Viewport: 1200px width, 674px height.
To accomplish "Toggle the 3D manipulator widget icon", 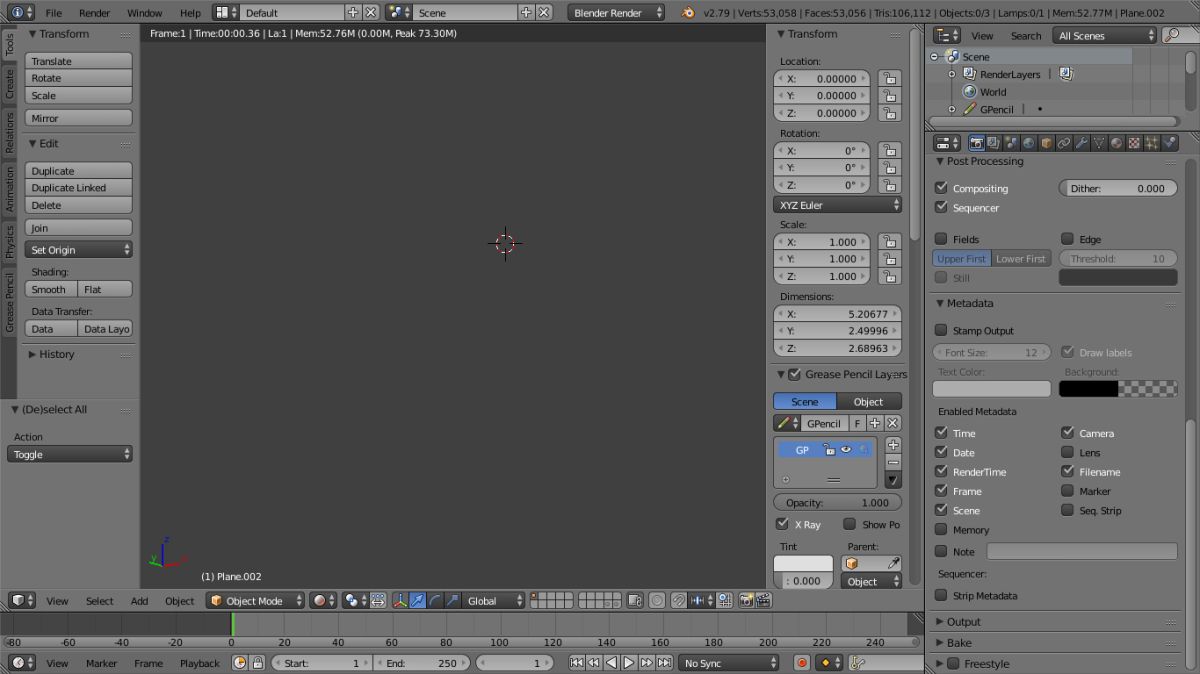I will [399, 601].
